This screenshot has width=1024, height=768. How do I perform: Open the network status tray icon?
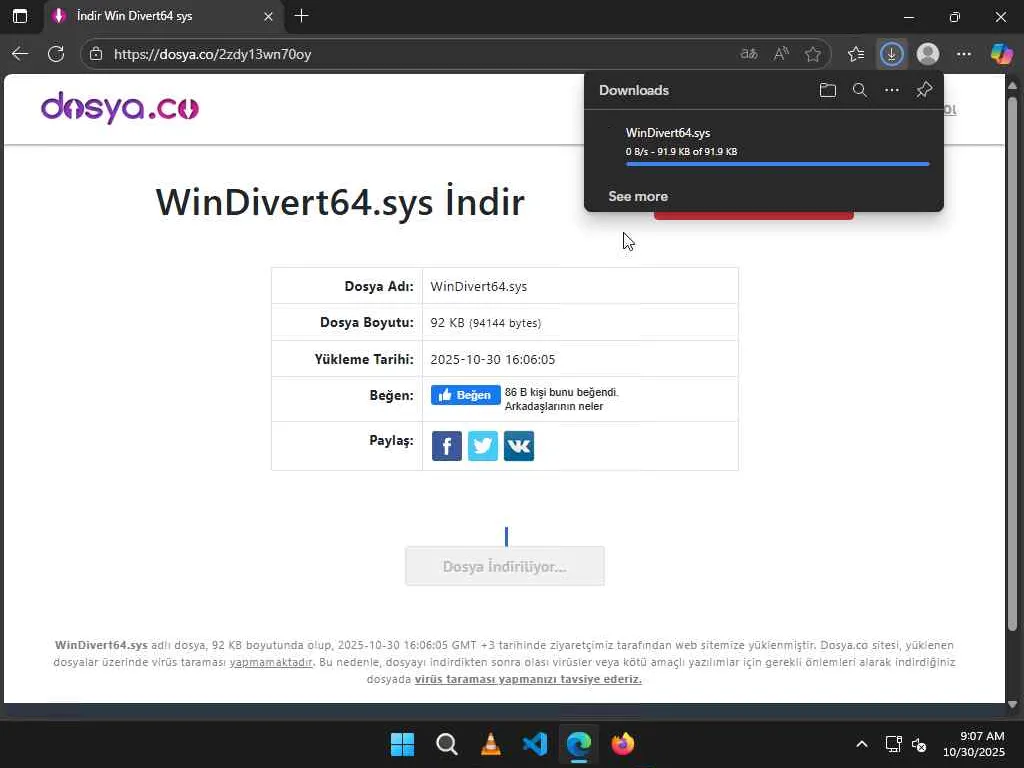coord(893,744)
